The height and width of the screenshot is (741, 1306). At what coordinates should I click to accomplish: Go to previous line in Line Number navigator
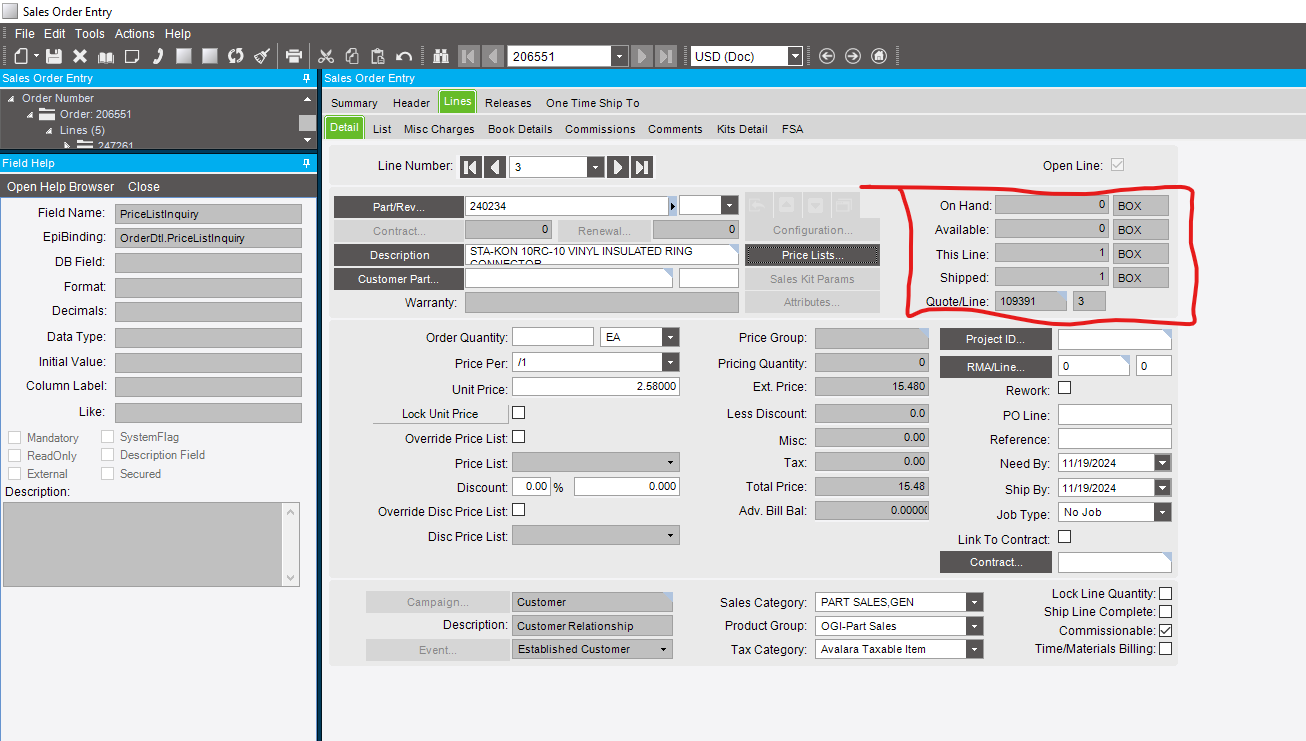click(495, 167)
